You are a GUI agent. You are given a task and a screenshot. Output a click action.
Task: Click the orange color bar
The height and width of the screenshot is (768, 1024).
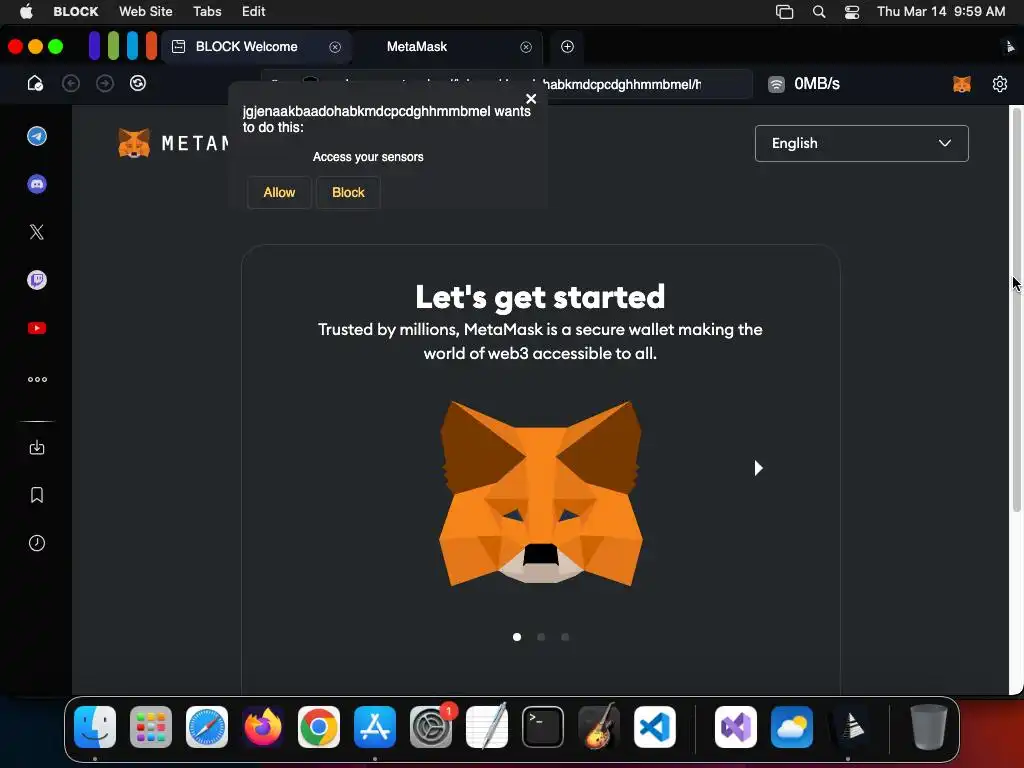click(152, 46)
